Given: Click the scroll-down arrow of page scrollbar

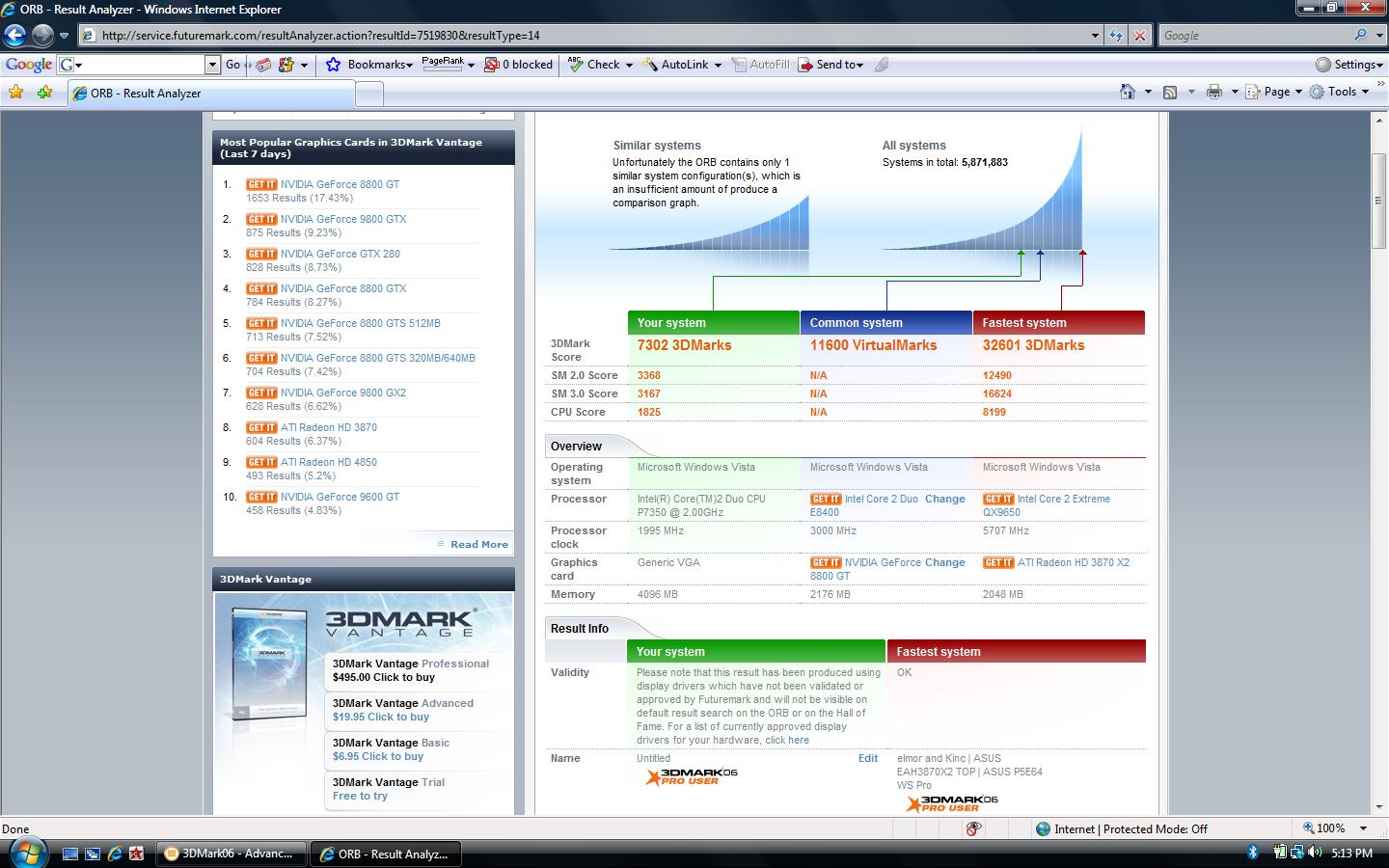Looking at the screenshot, I should (x=1378, y=808).
